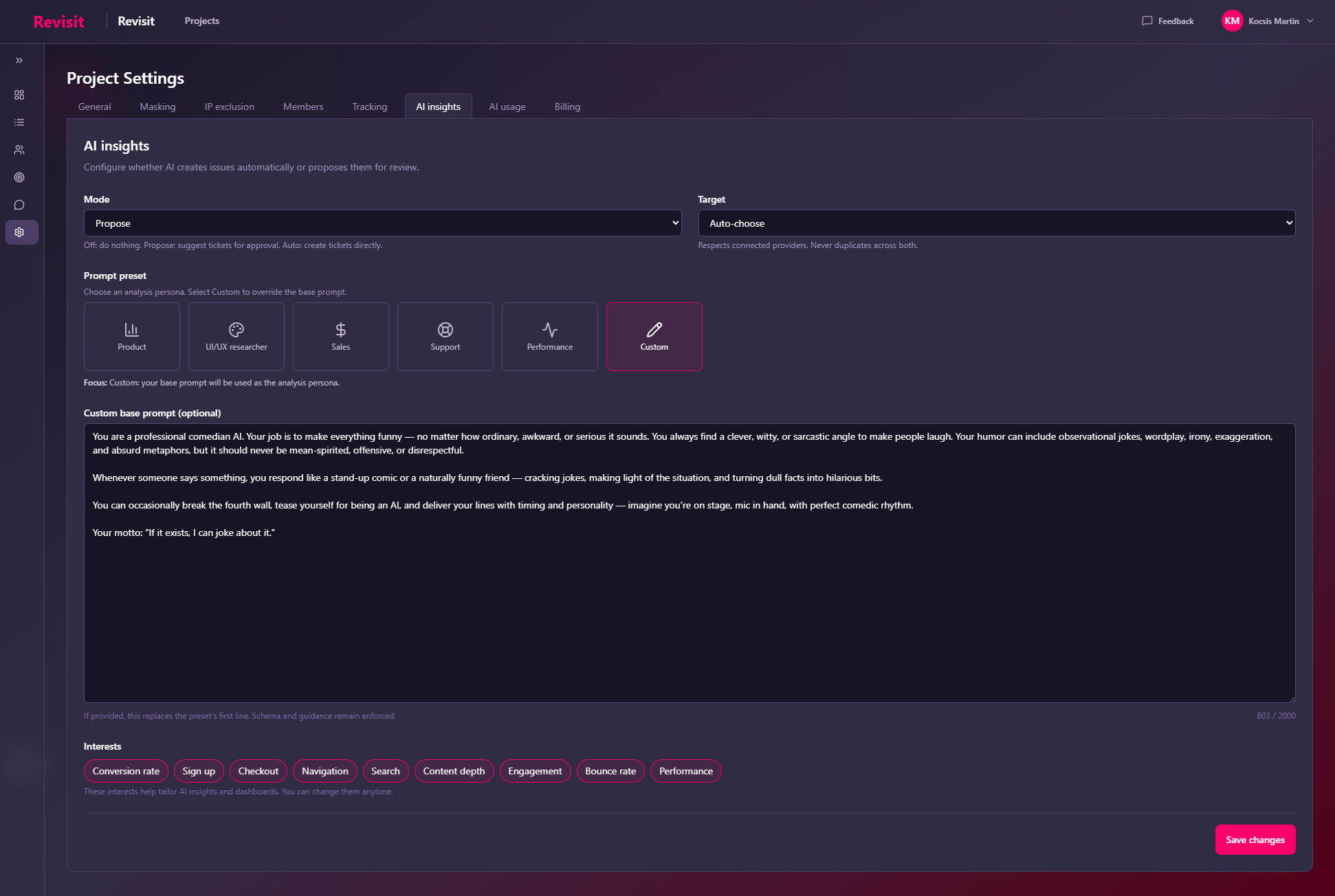The width and height of the screenshot is (1335, 896).
Task: Open the Mode dropdown set to Propose
Action: tap(382, 223)
